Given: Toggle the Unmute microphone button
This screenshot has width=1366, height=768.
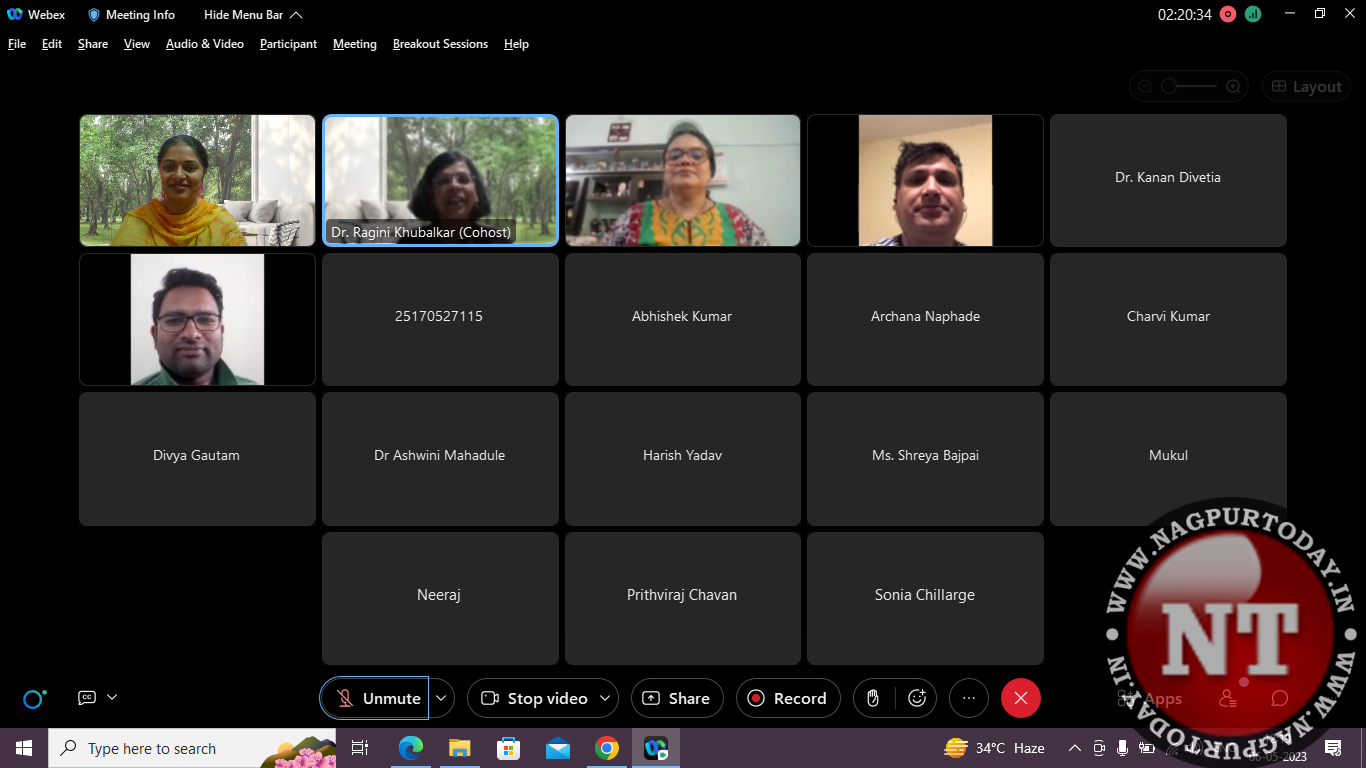Looking at the screenshot, I should click(376, 698).
